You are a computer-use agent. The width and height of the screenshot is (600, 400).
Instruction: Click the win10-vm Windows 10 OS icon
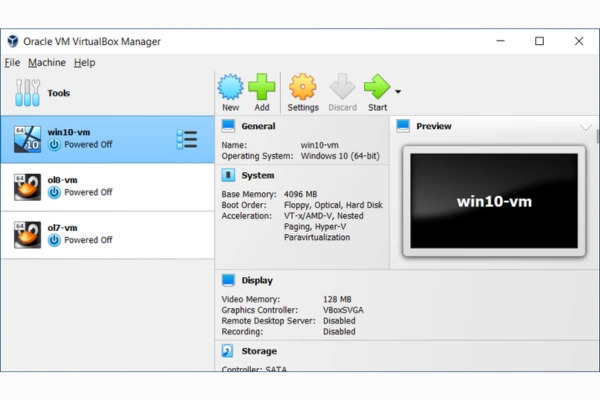click(27, 139)
